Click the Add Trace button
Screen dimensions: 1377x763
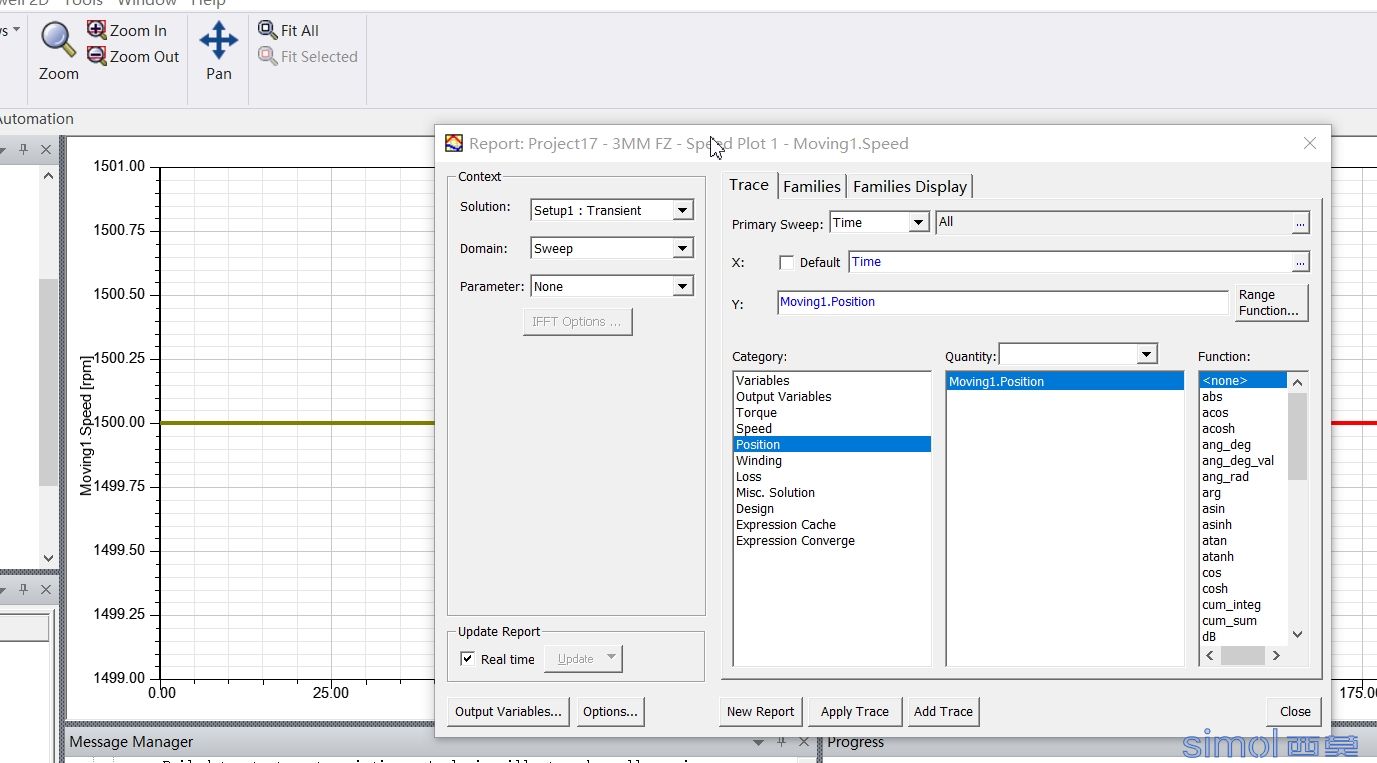(x=943, y=711)
